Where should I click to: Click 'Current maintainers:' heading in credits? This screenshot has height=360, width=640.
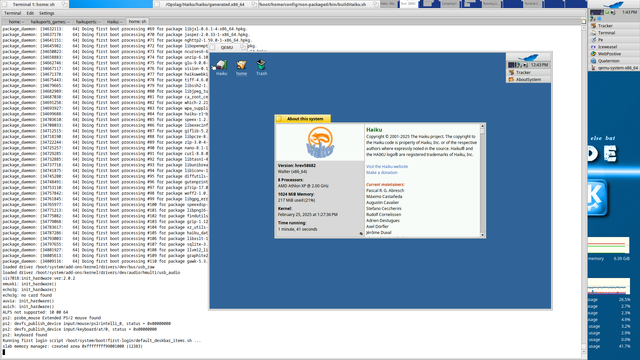click(385, 184)
